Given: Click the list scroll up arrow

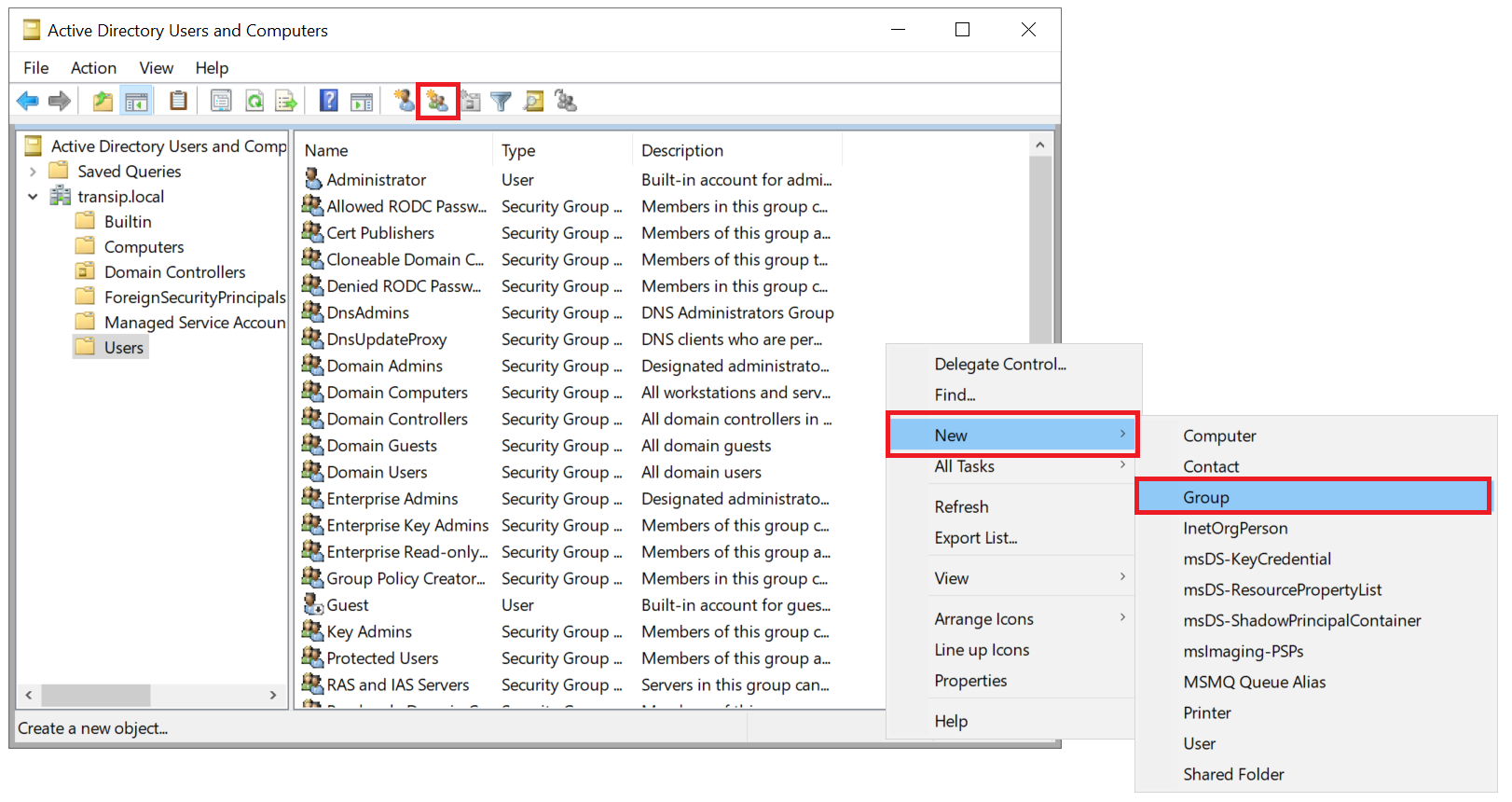Looking at the screenshot, I should 1040,145.
